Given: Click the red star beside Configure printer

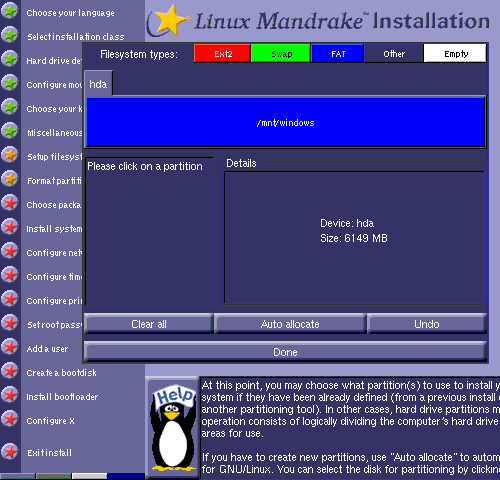Looking at the screenshot, I should click(x=10, y=299).
